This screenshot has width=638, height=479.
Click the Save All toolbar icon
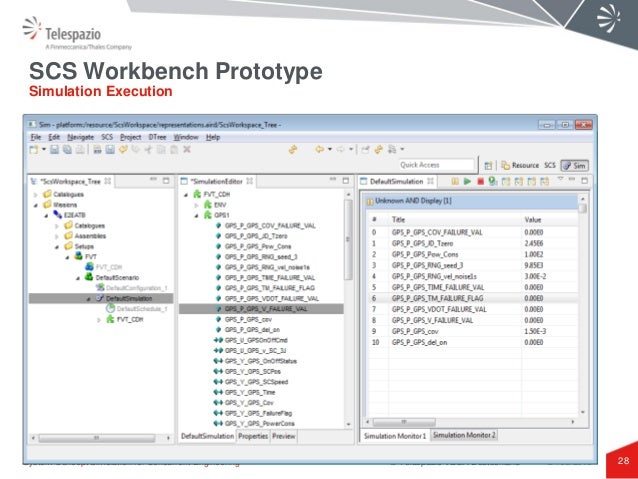(67, 149)
